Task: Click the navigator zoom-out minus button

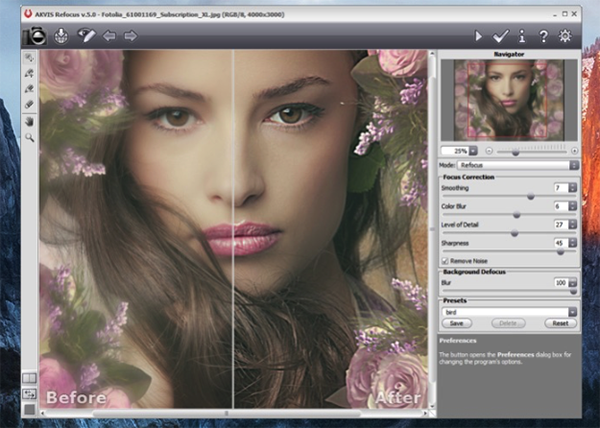Action: tap(489, 151)
